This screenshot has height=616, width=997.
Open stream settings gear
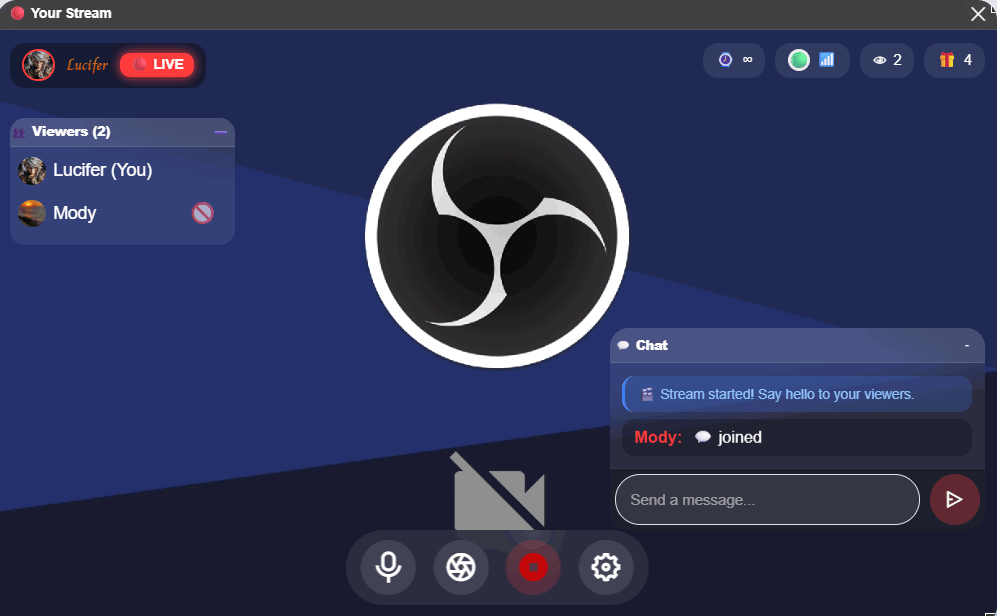point(605,567)
